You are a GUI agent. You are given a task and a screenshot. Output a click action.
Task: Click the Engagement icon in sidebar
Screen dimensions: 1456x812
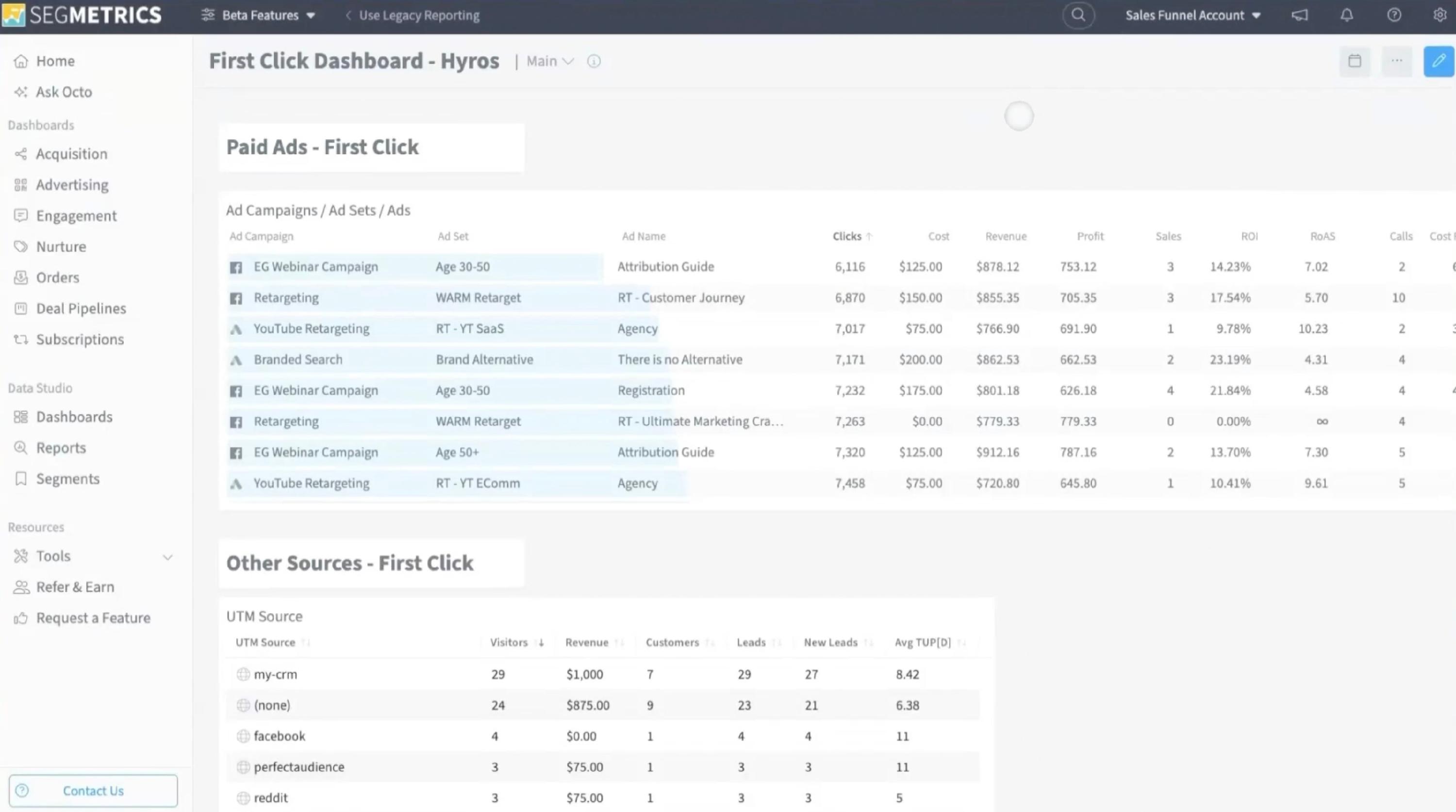coord(21,216)
